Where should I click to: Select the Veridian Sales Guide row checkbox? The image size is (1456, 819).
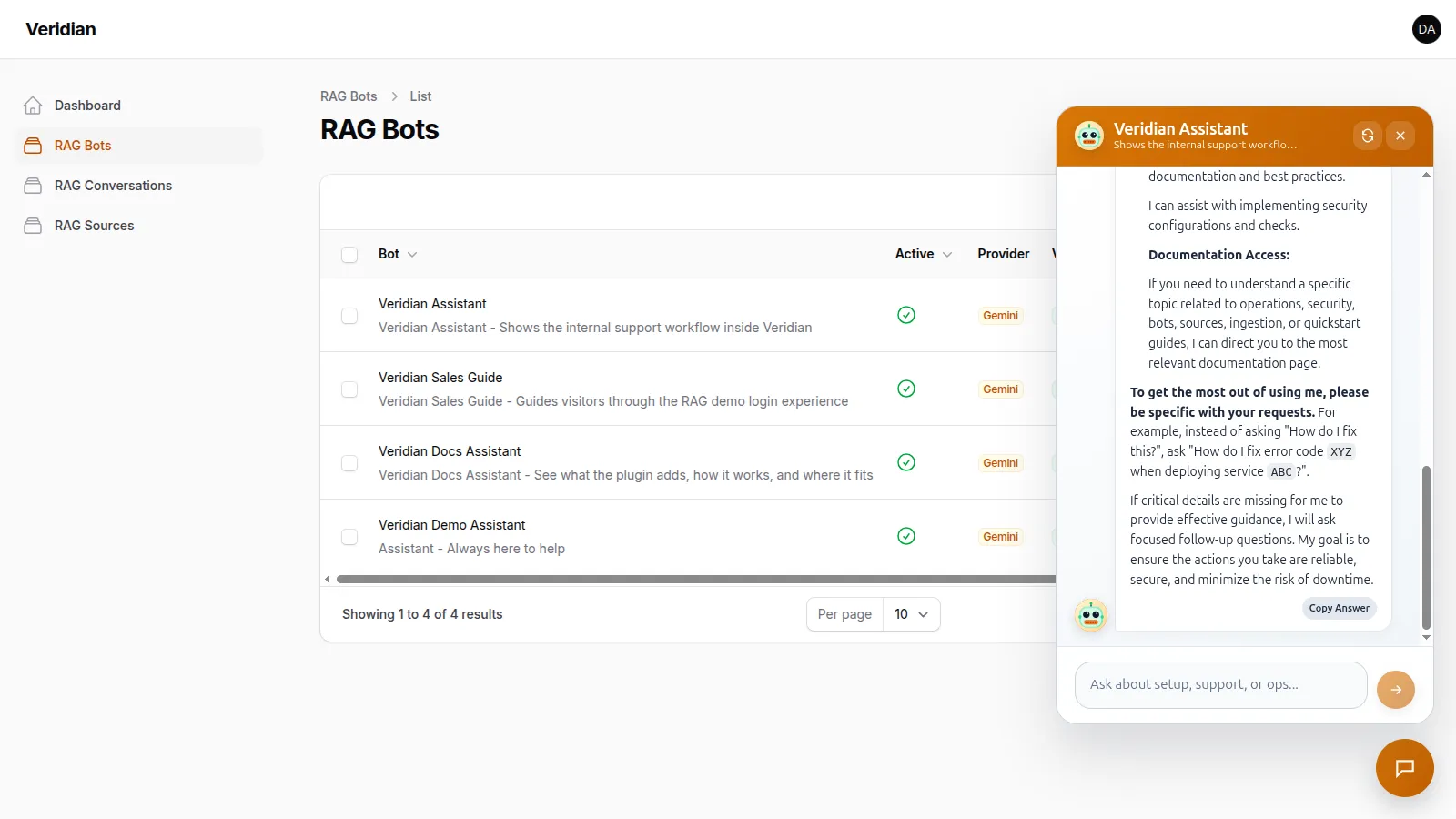point(349,389)
